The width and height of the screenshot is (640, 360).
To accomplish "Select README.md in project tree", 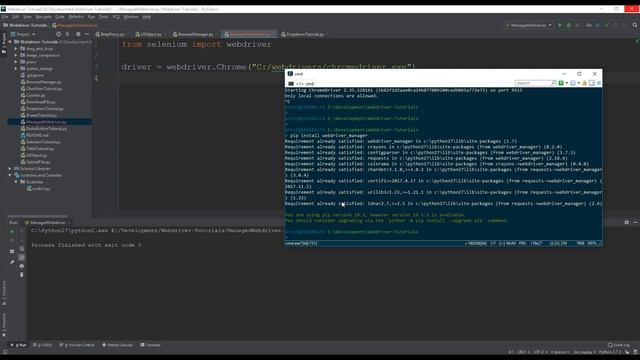I will click(34, 136).
